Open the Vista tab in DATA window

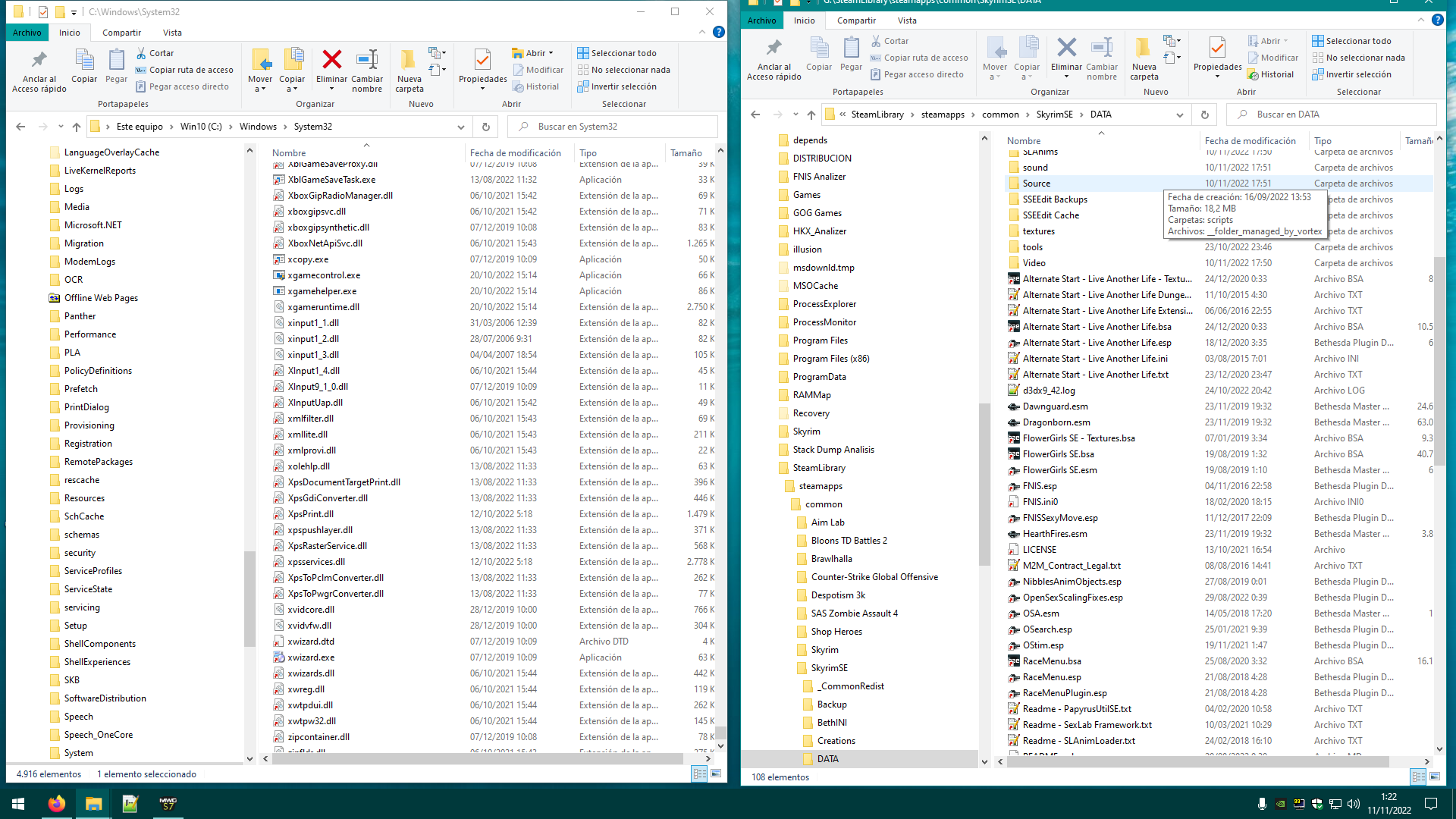pyautogui.click(x=907, y=20)
